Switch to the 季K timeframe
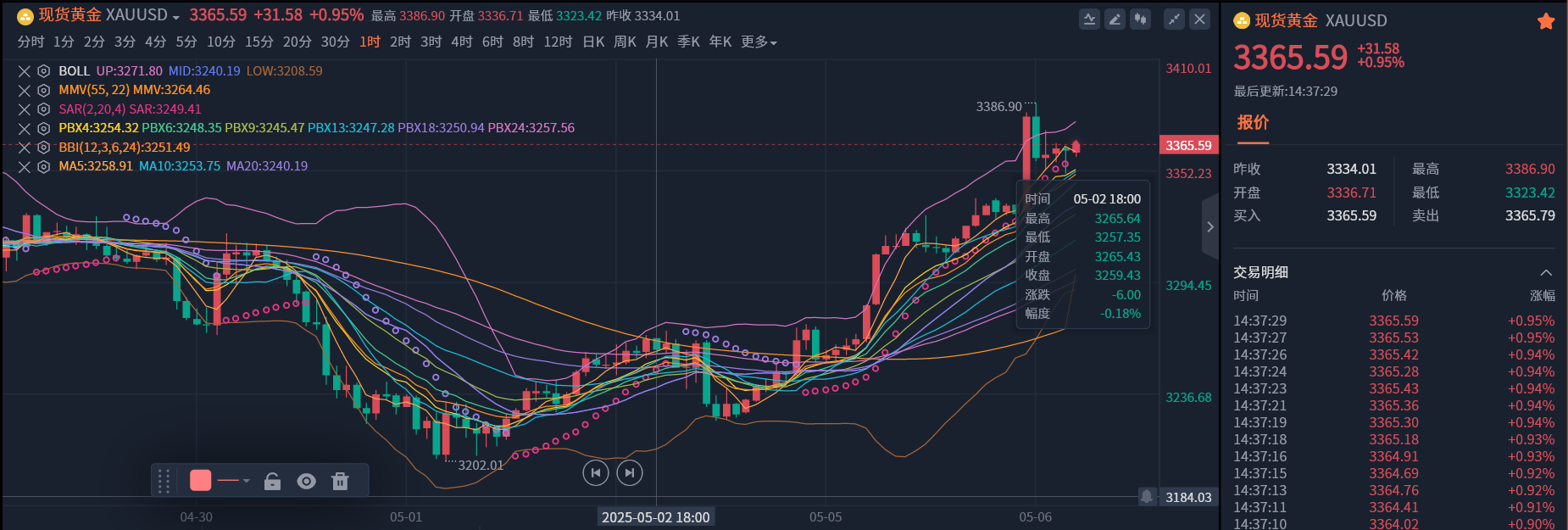1568x530 pixels. click(688, 42)
